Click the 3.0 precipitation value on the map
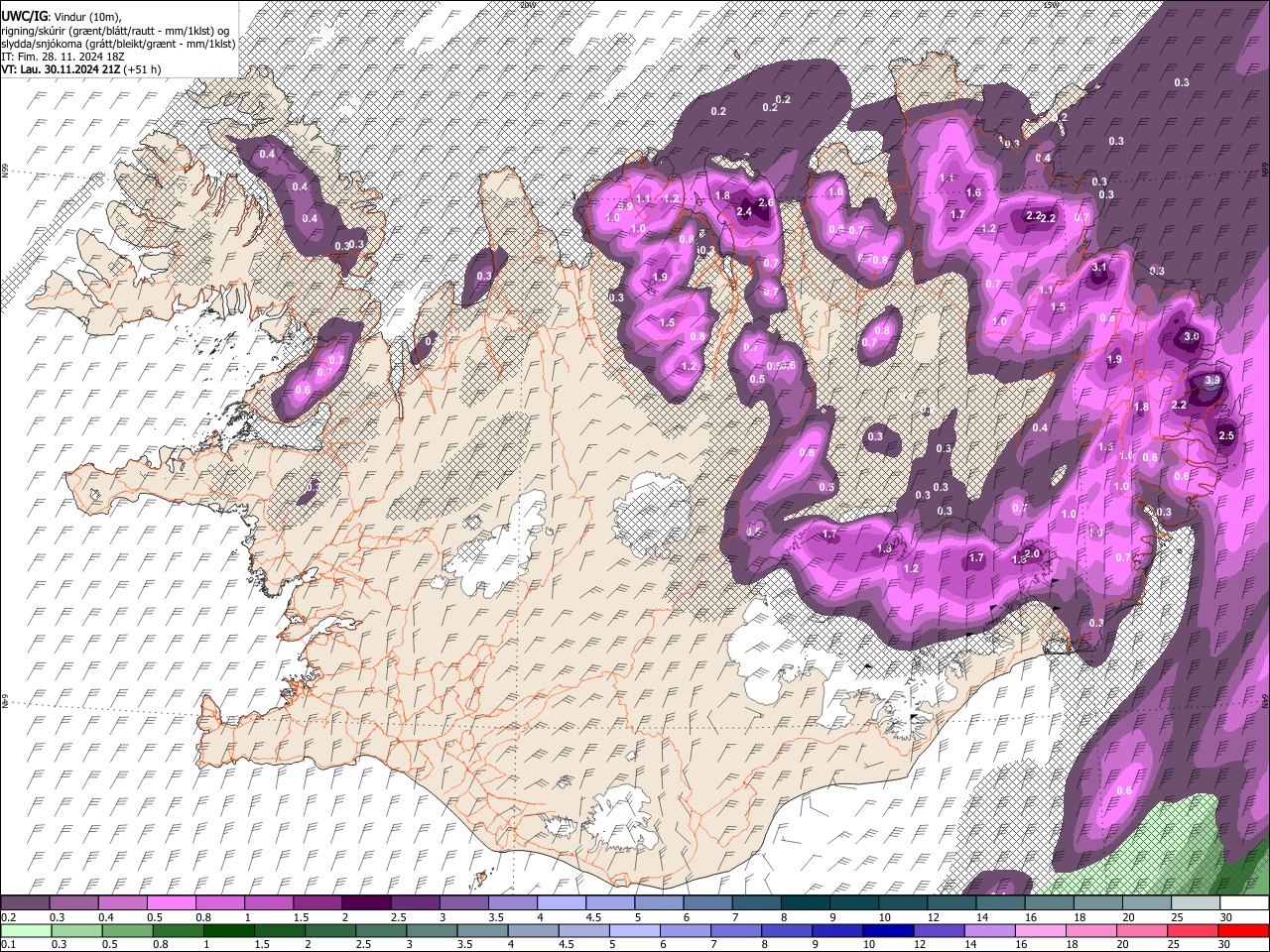The height and width of the screenshot is (952, 1270). point(1192,337)
